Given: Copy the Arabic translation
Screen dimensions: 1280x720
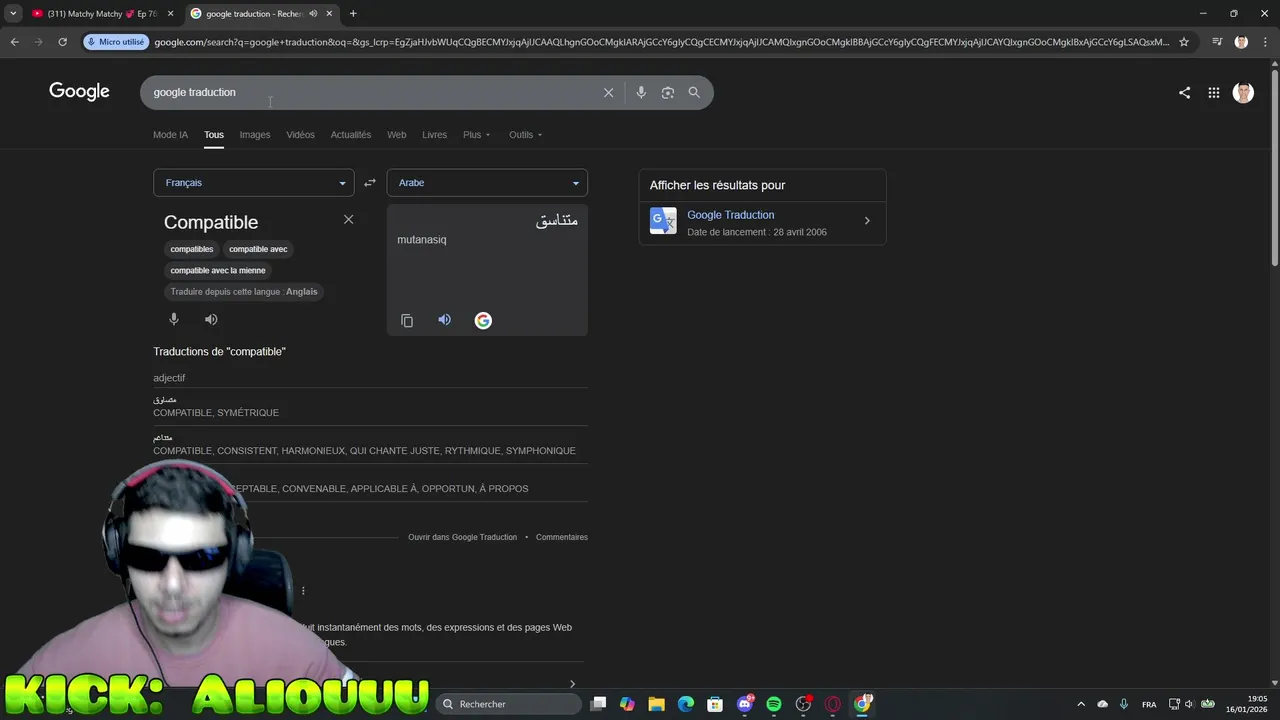Looking at the screenshot, I should click(x=407, y=320).
